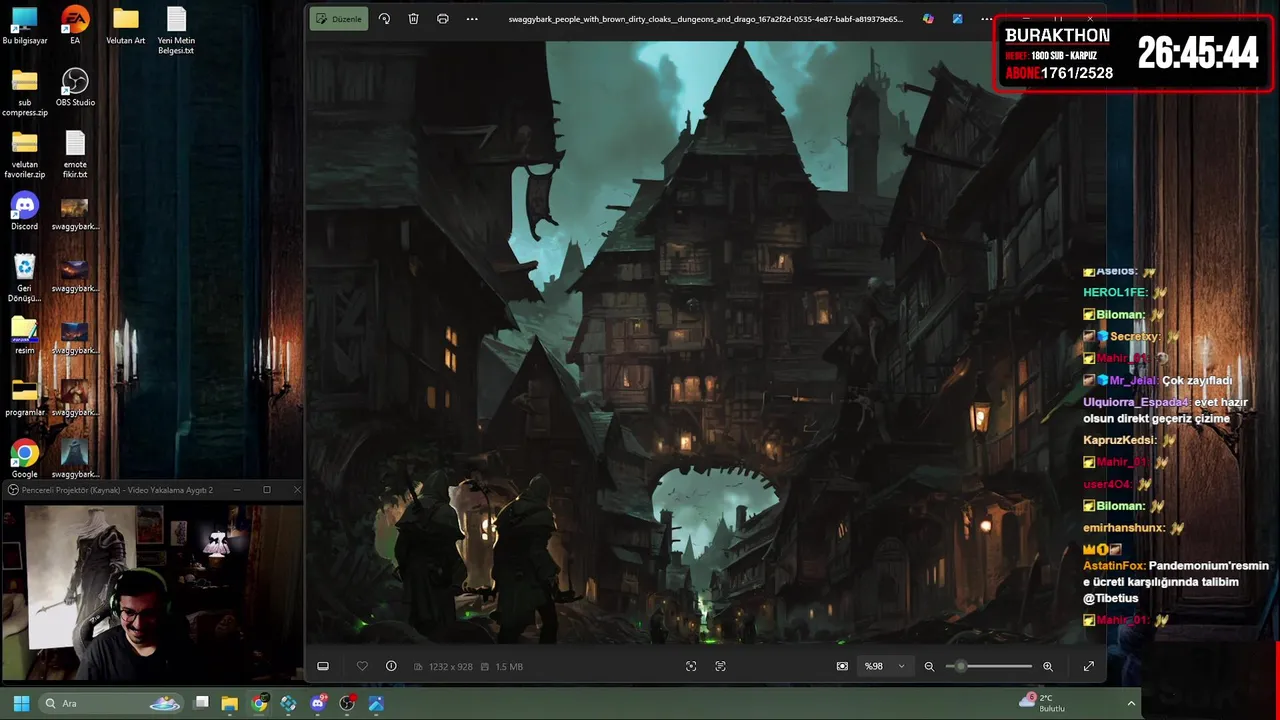
Task: Open File Explorer from the taskbar
Action: pos(230,703)
